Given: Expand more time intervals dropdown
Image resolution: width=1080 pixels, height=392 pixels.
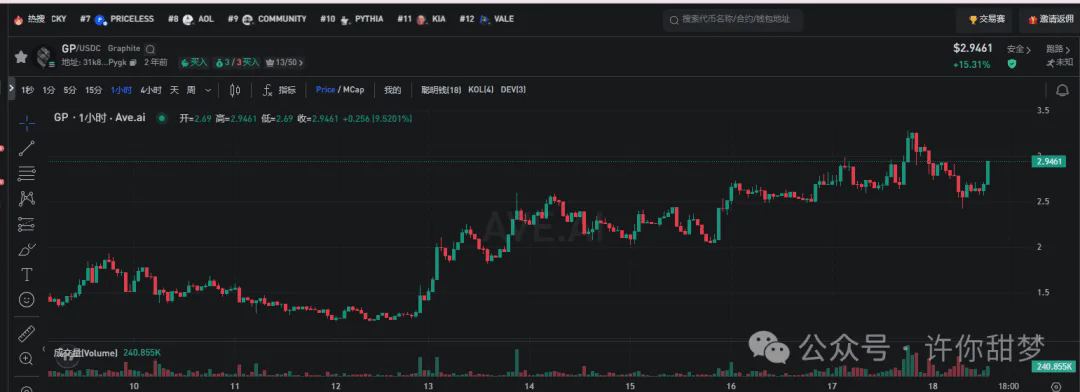Looking at the screenshot, I should (x=209, y=90).
